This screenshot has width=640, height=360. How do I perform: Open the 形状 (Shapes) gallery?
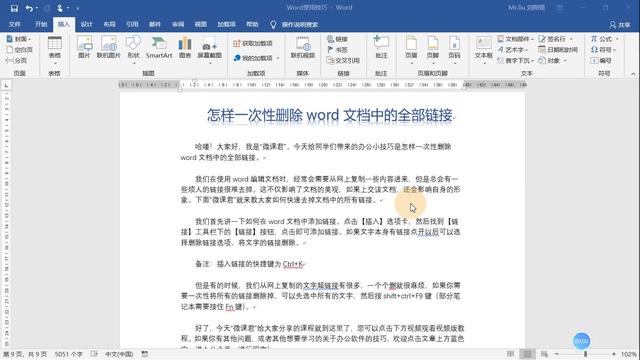point(133,50)
